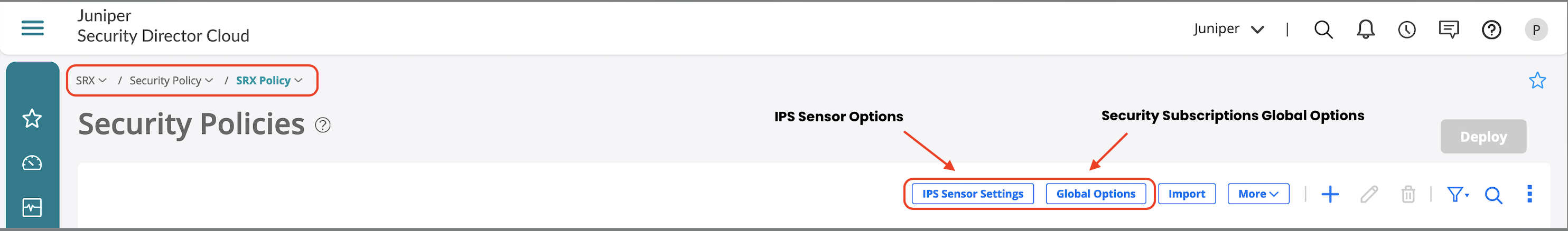Open the Dashboard gauge icon in sidebar
1568x231 pixels.
(32, 163)
